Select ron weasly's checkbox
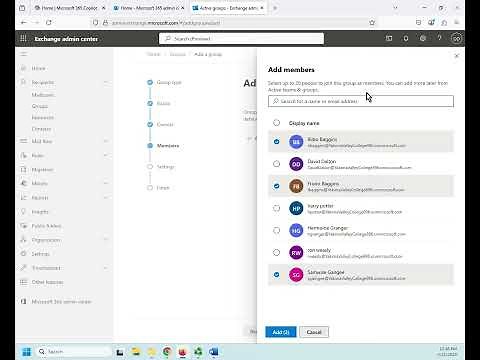480x360 pixels. [x=276, y=252]
